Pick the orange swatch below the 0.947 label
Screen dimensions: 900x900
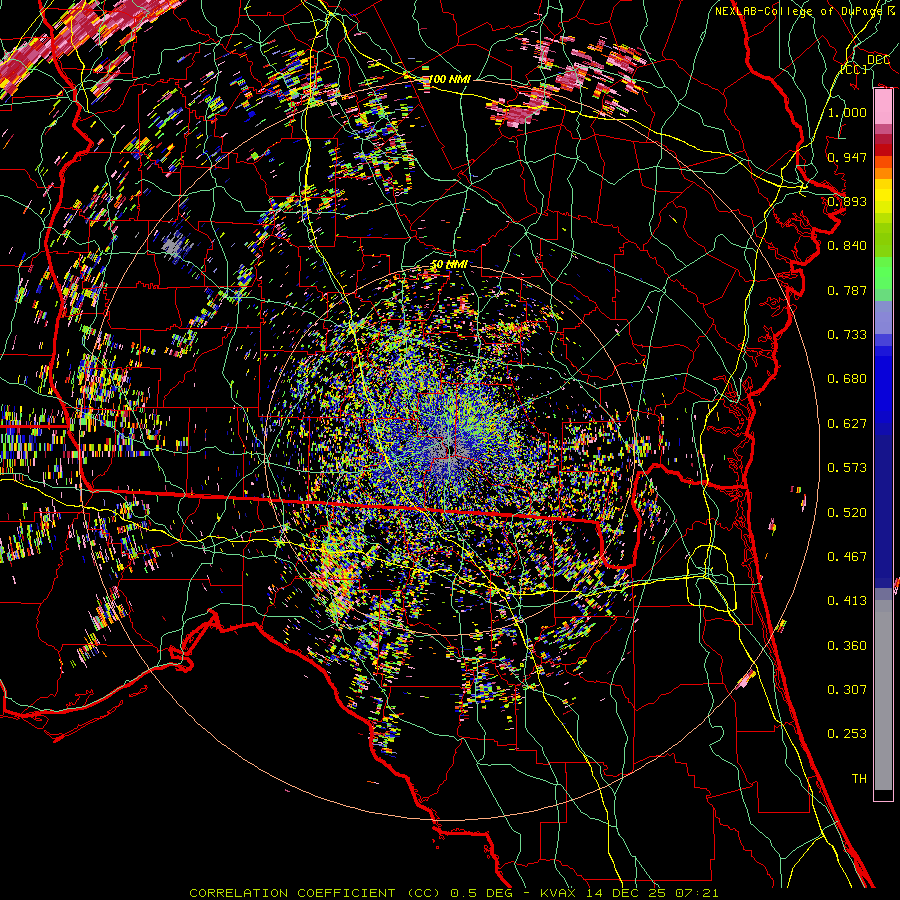coord(883,173)
